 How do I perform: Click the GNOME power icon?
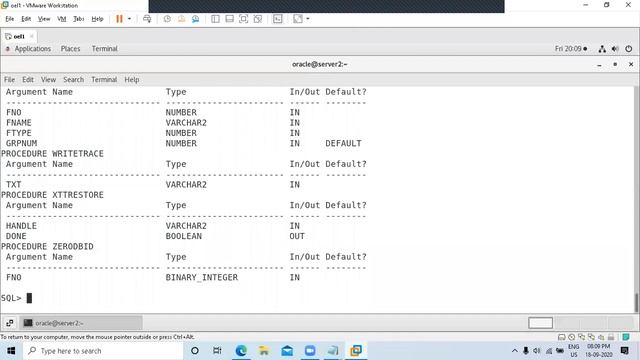[629, 49]
